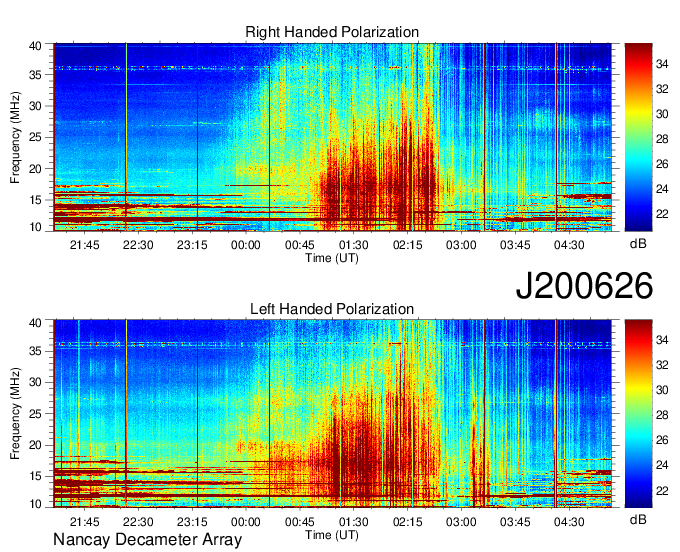Screen dimensions: 680x552
Task: Click the 28 dB label on Left Handed colorbar
Action: (x=662, y=415)
